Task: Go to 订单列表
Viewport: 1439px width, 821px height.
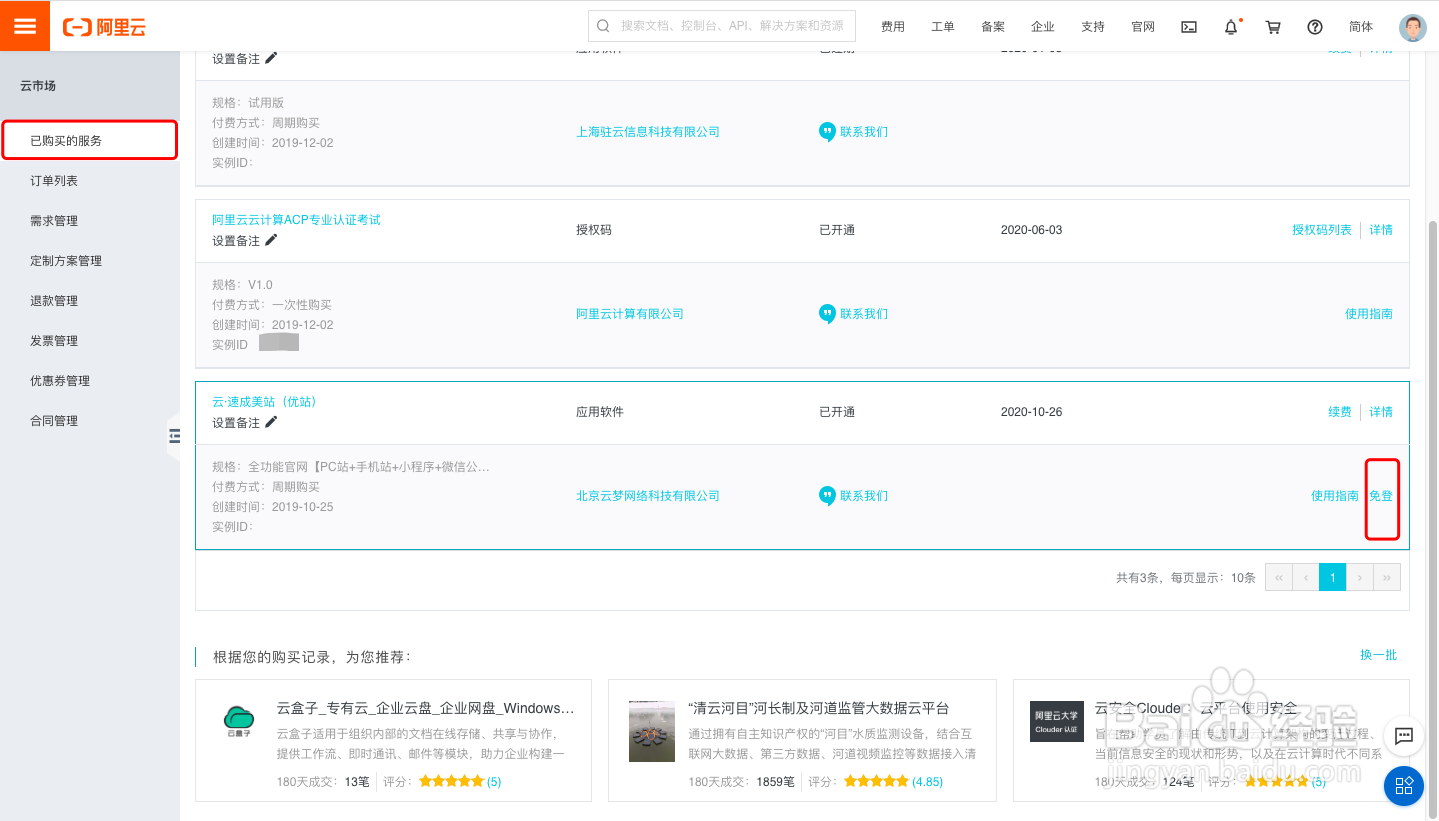Action: [54, 181]
